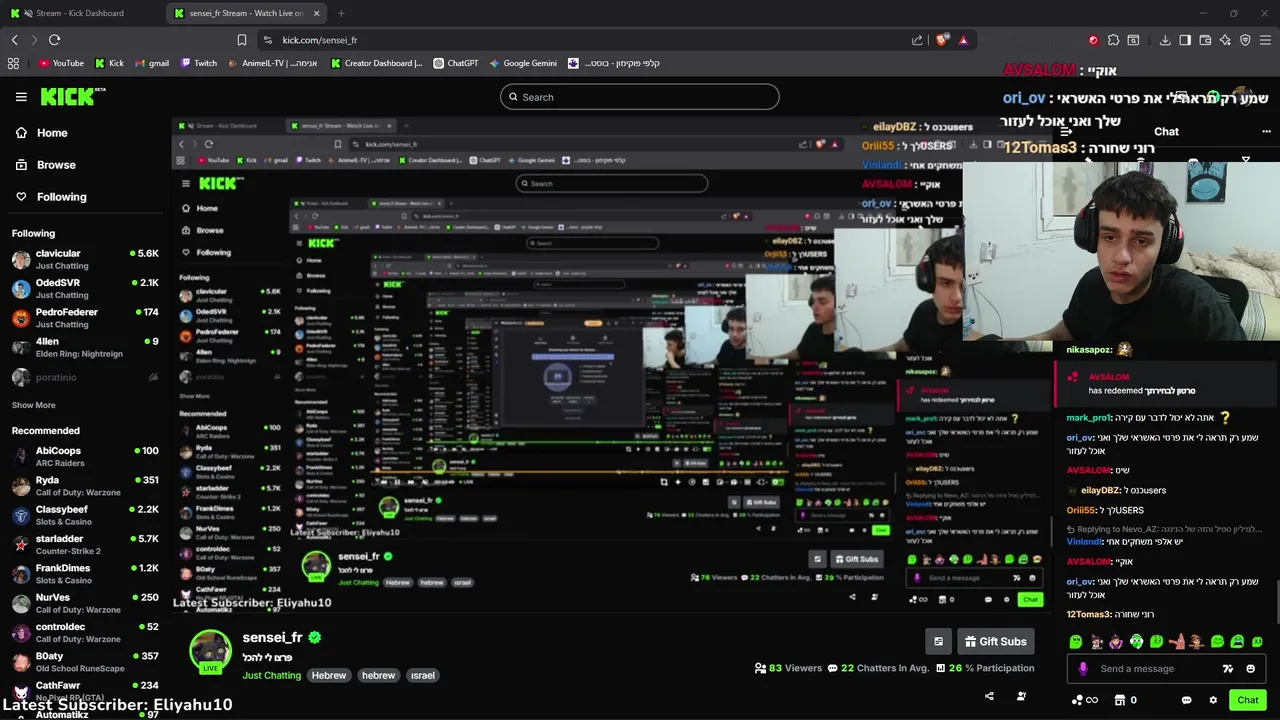Open FrankDimes recommended channel

pyautogui.click(x=85, y=574)
